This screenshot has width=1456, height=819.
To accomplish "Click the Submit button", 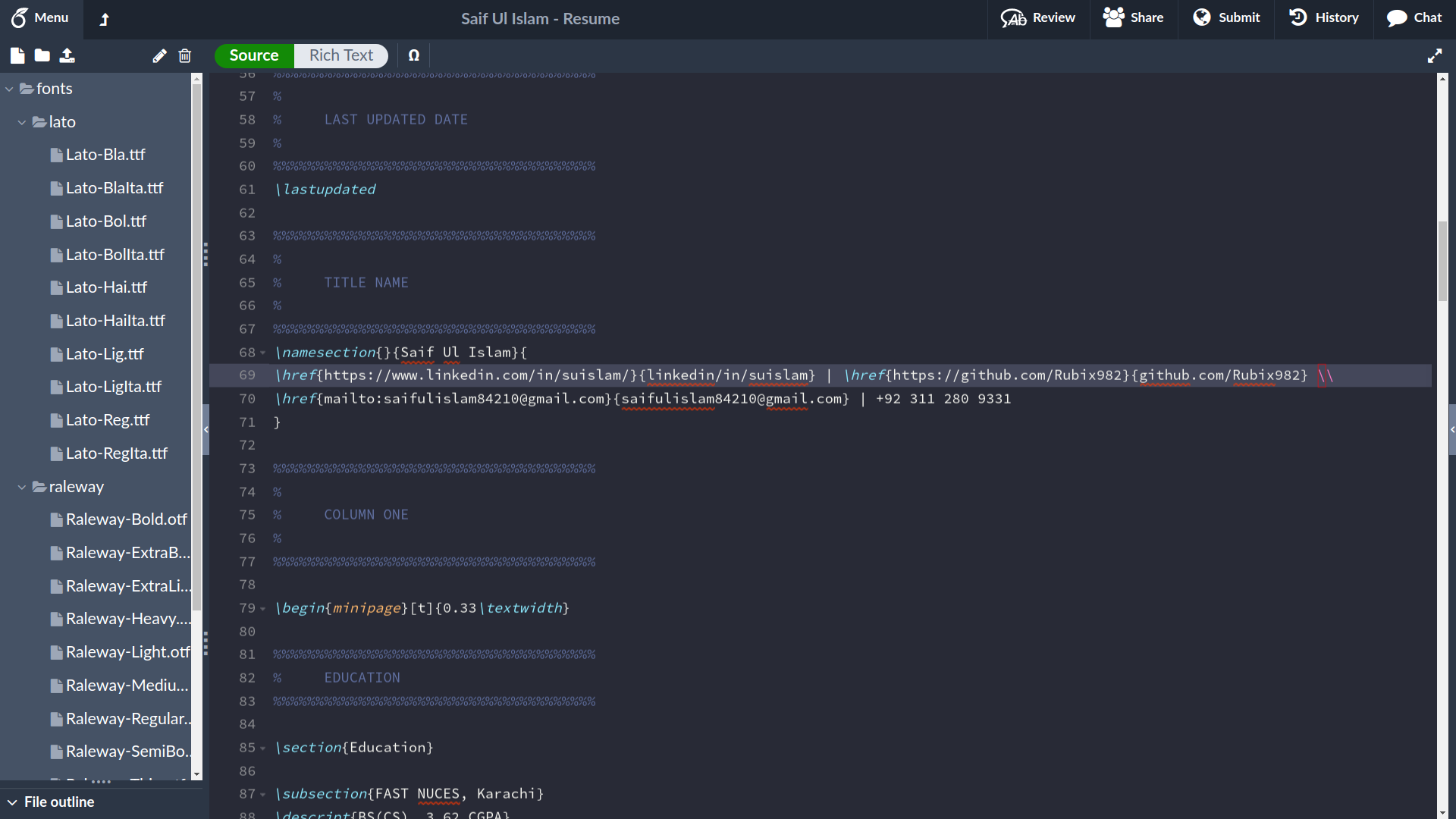I will [x=1226, y=17].
